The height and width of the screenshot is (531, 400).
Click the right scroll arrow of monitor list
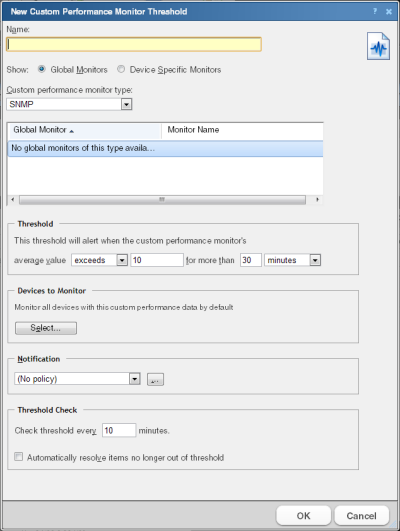click(x=317, y=199)
